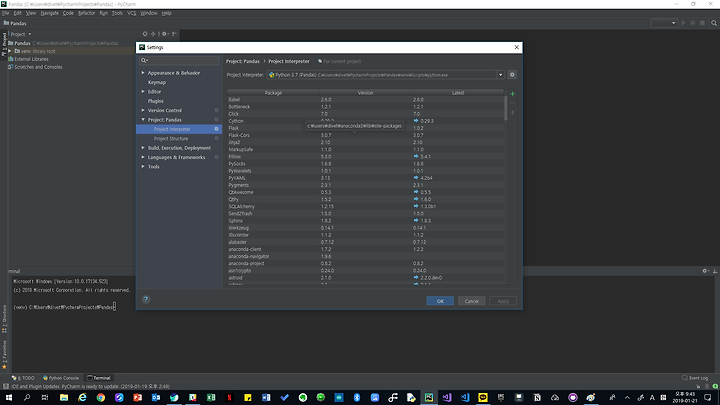The height and width of the screenshot is (405, 720).
Task: Click the Apply button
Action: tap(503, 301)
